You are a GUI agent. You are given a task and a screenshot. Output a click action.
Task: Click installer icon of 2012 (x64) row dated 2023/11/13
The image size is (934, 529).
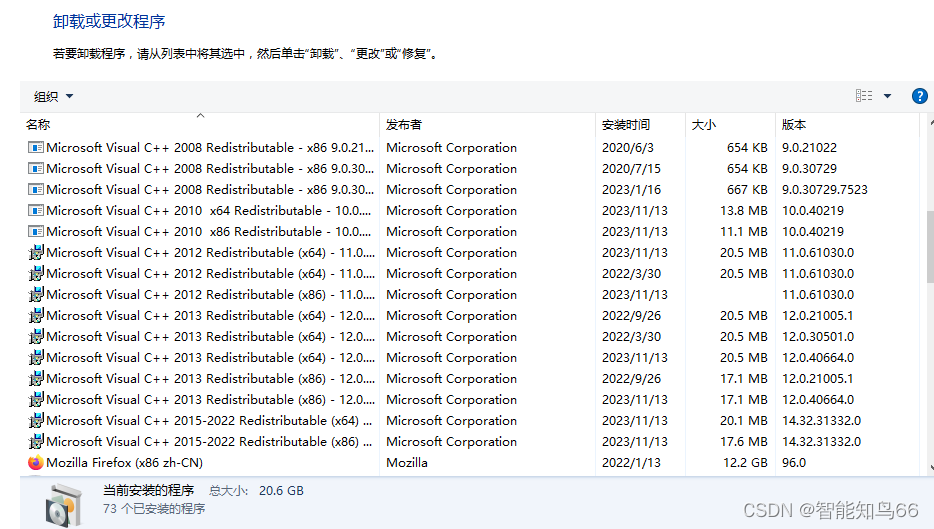click(x=36, y=253)
